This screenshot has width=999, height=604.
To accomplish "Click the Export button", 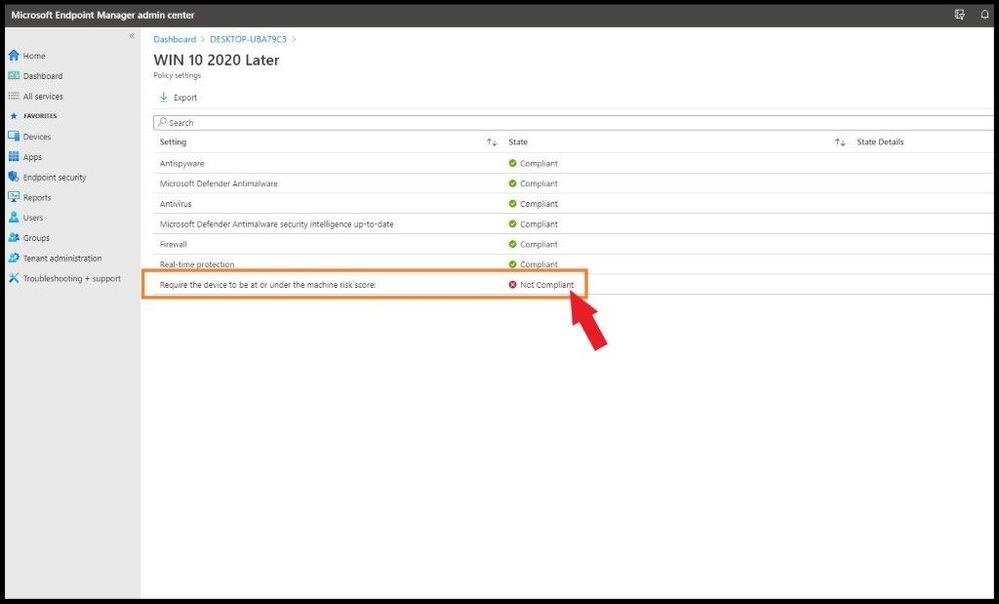I will coord(178,97).
